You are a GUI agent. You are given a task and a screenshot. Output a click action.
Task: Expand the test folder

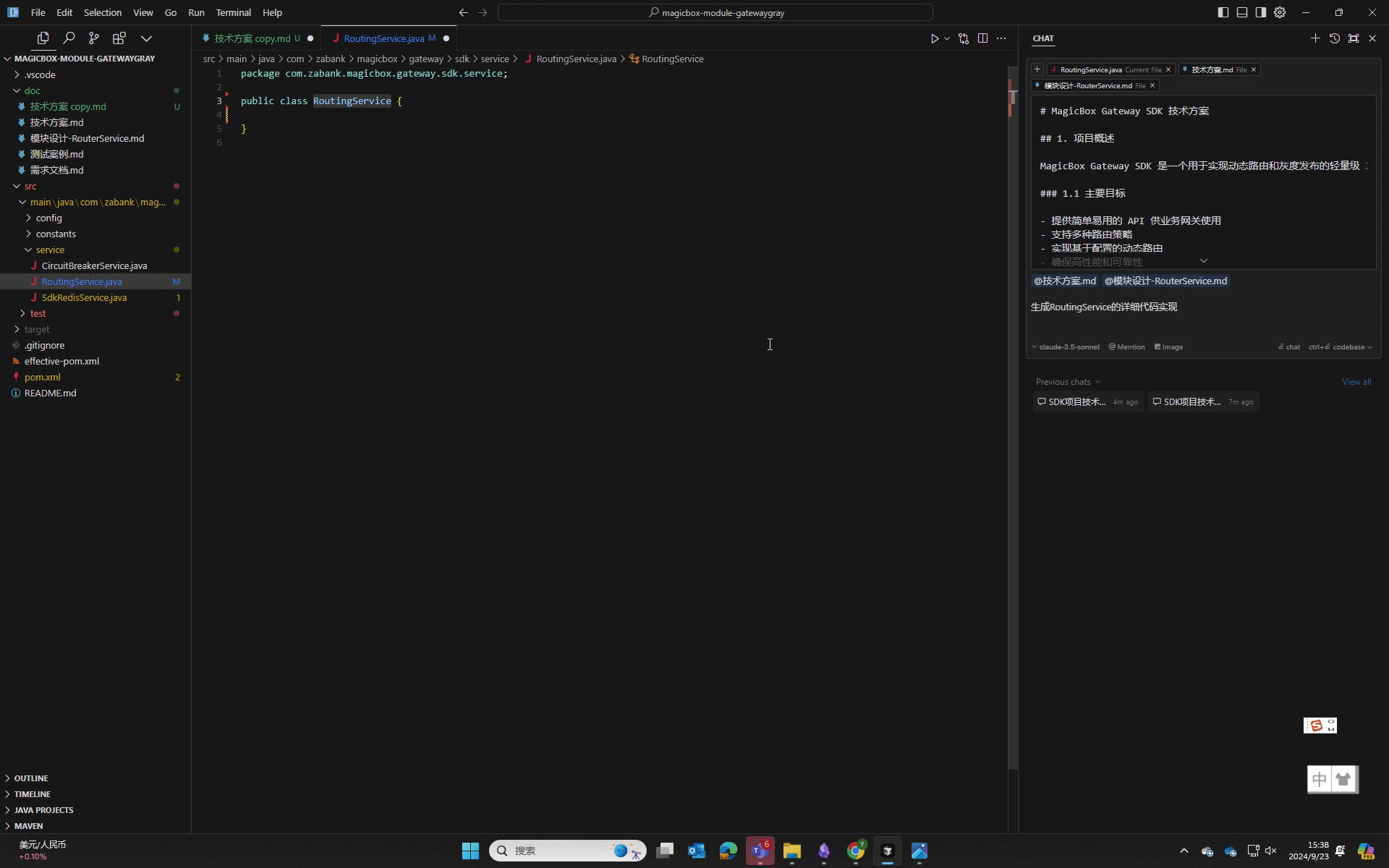click(x=38, y=313)
